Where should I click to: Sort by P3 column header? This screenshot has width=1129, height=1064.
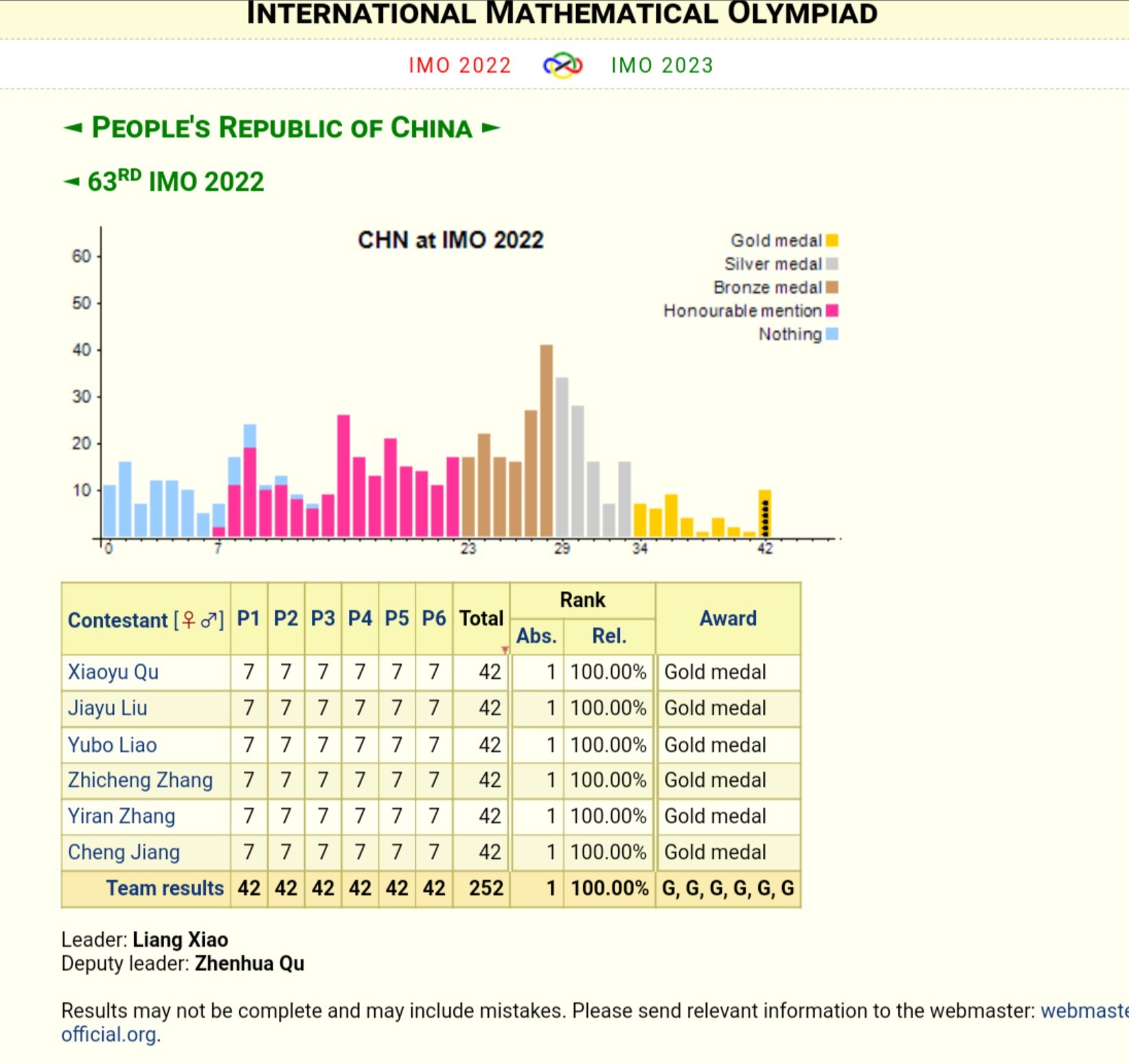(x=323, y=618)
